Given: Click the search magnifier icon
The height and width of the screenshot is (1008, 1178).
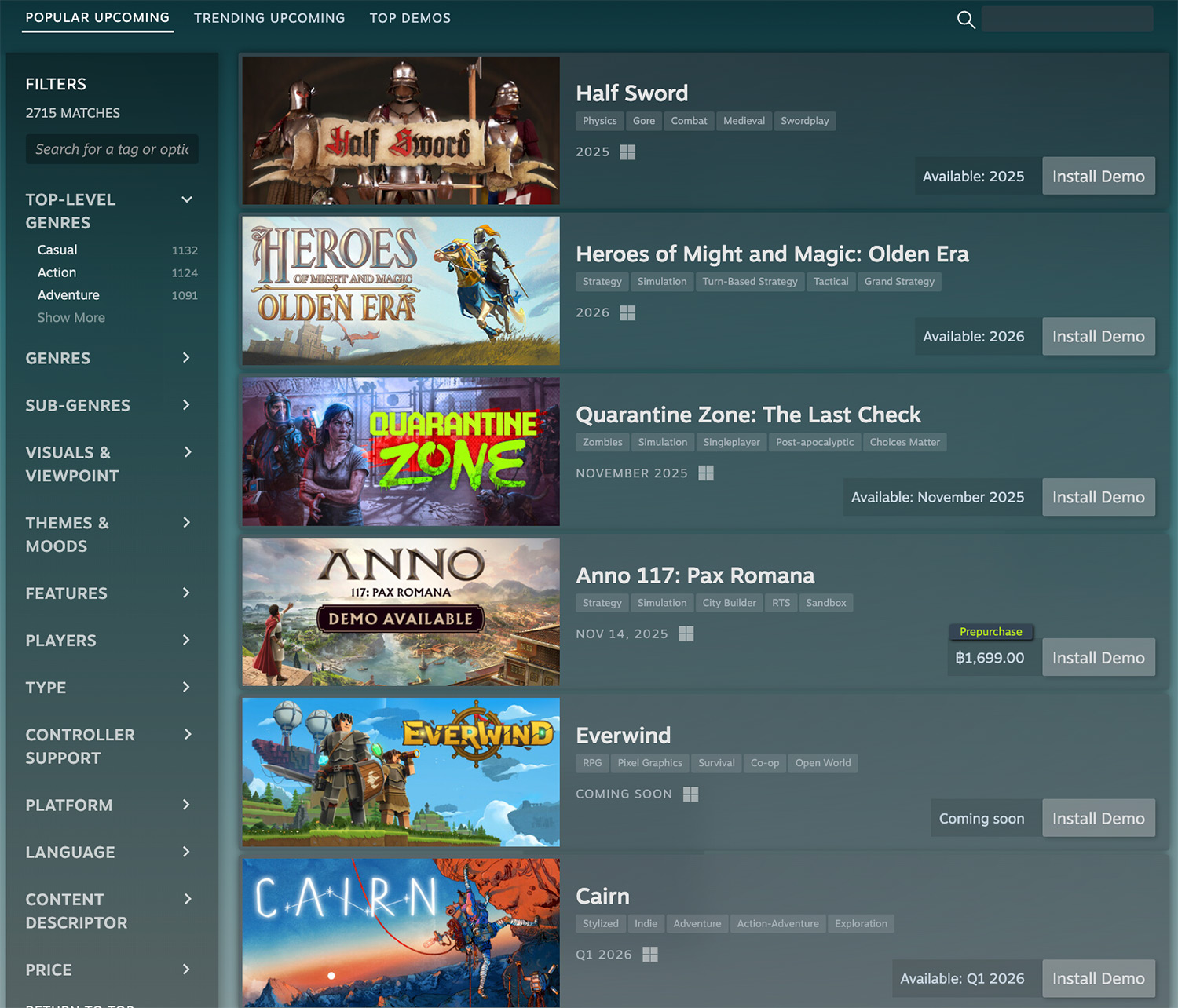Looking at the screenshot, I should tap(966, 20).
